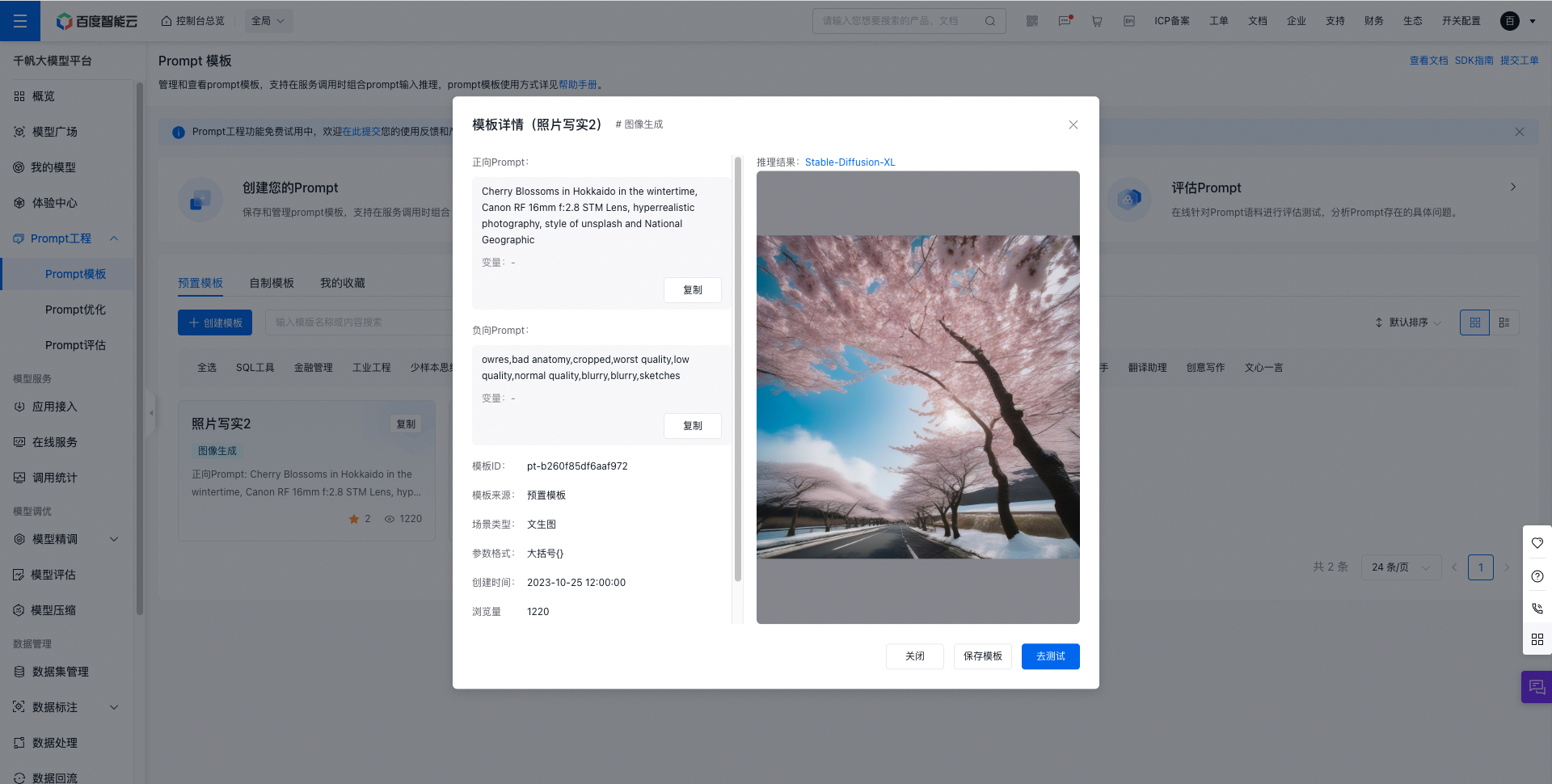Click the help question floating icon
1552x784 pixels.
tap(1537, 576)
